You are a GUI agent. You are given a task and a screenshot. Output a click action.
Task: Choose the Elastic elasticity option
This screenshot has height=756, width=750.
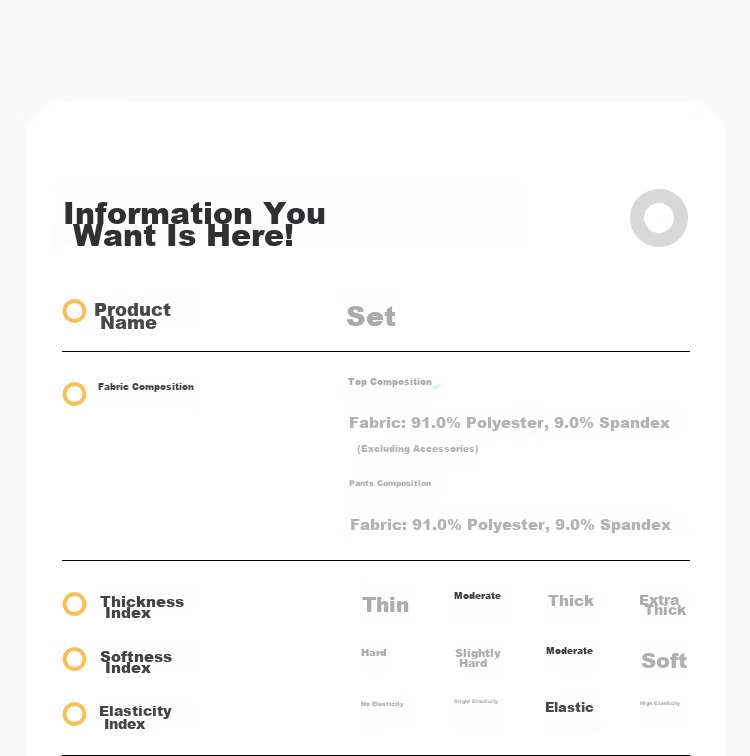point(569,707)
